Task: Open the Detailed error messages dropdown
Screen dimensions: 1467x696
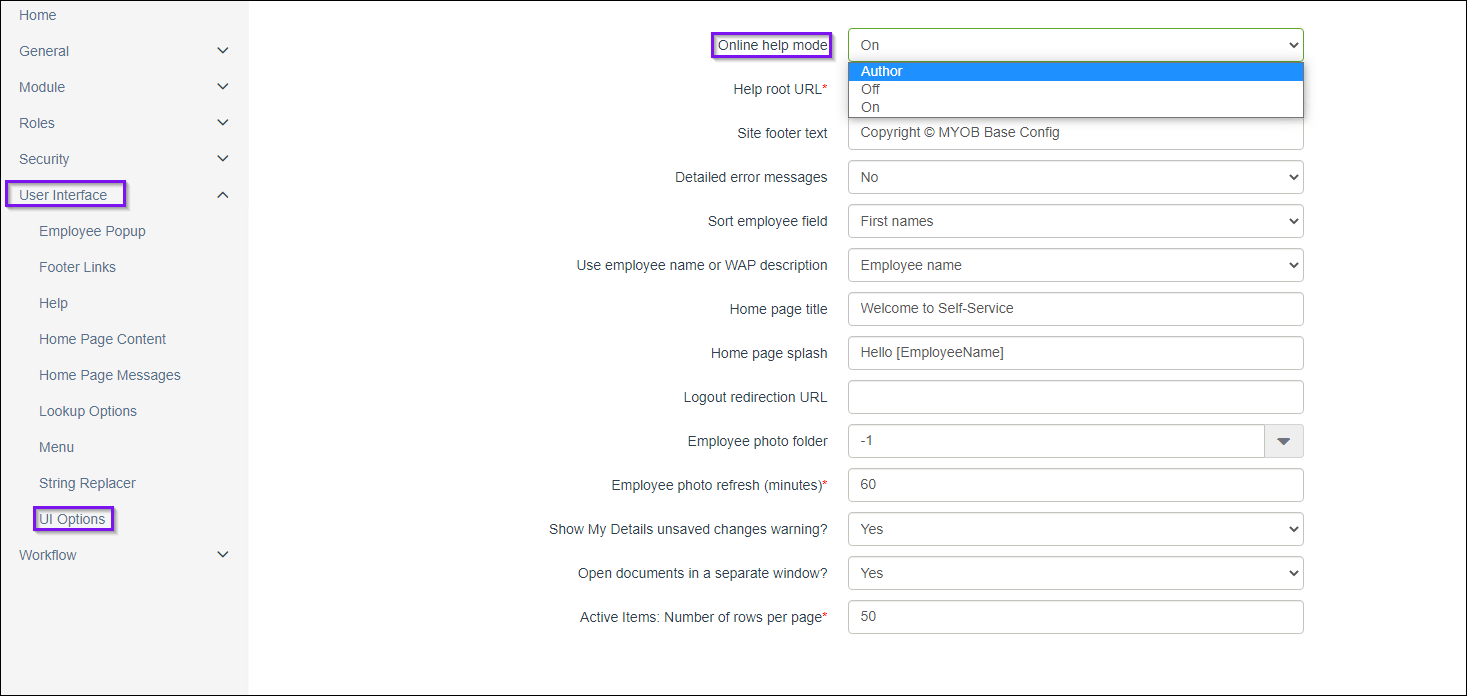Action: pos(1075,177)
